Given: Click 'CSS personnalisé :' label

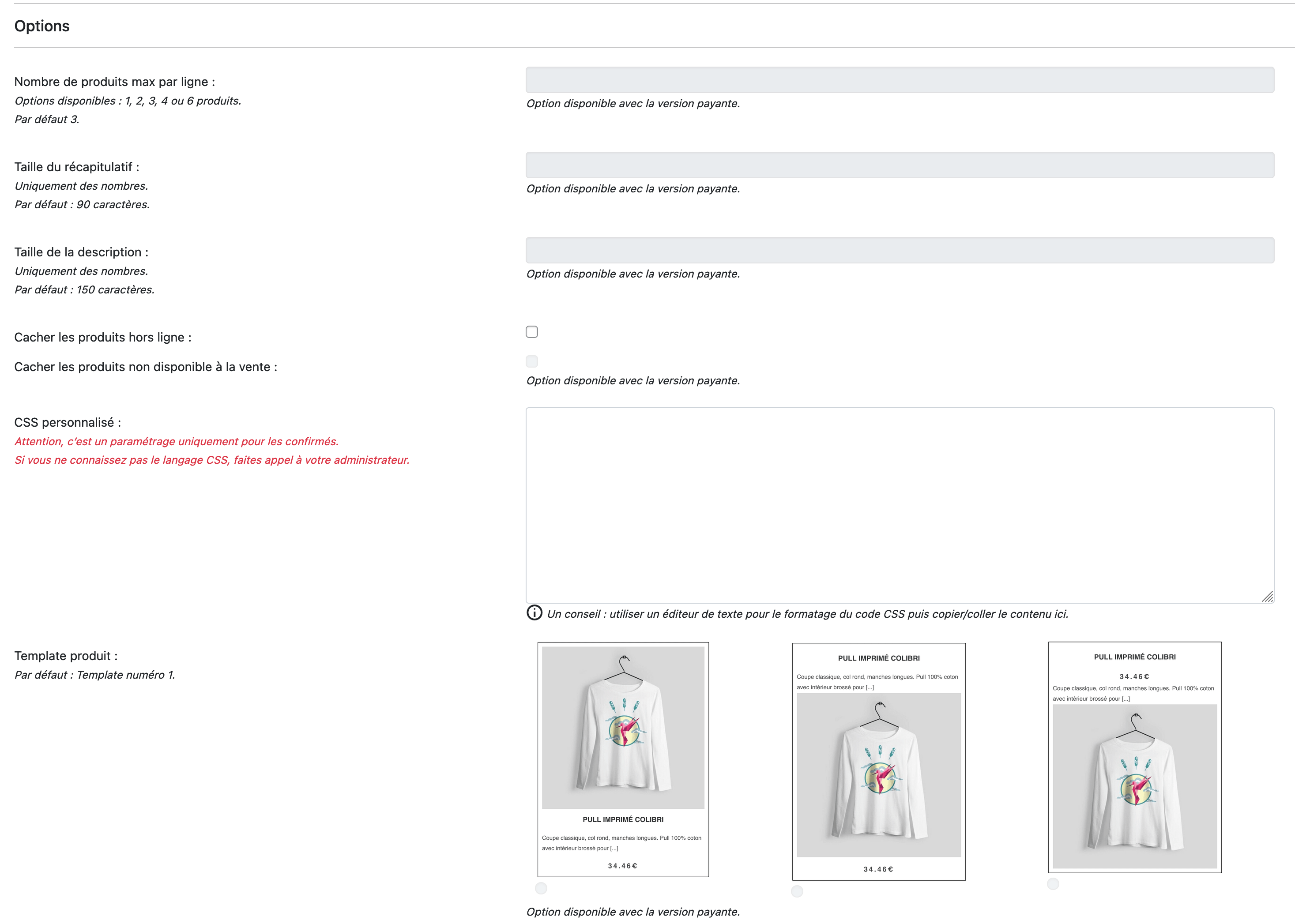Looking at the screenshot, I should coord(68,423).
